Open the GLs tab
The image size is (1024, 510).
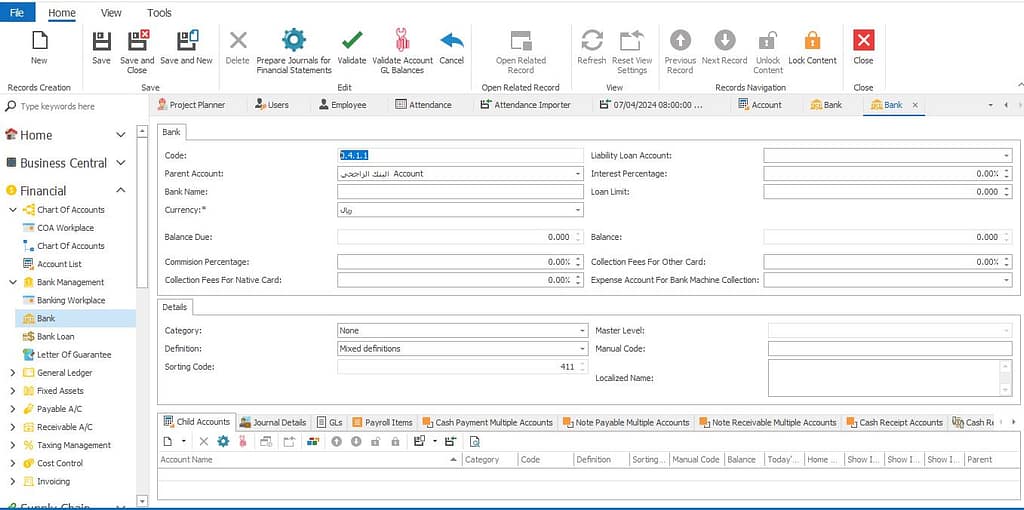(330, 422)
